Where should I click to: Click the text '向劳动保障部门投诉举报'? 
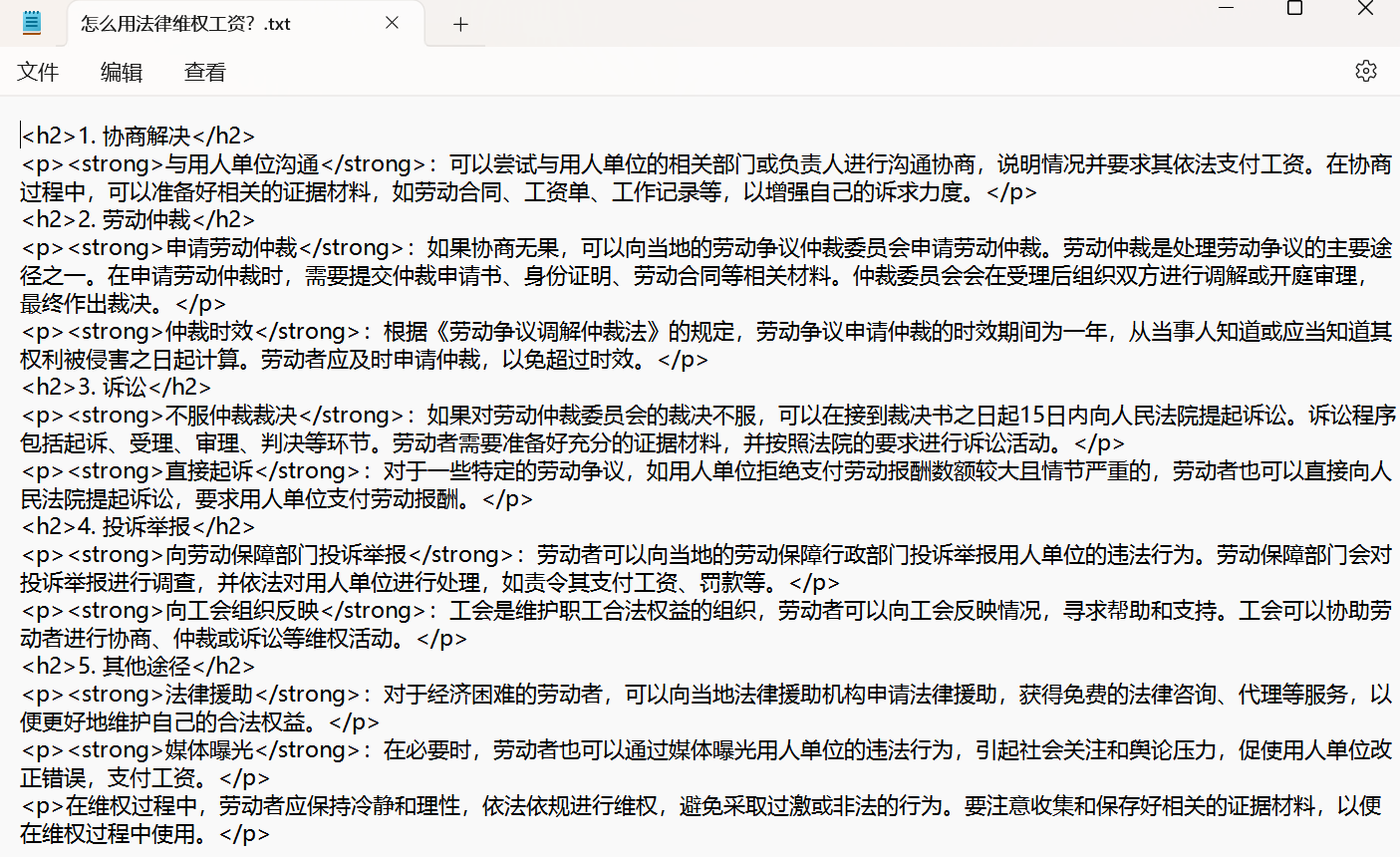coord(286,555)
